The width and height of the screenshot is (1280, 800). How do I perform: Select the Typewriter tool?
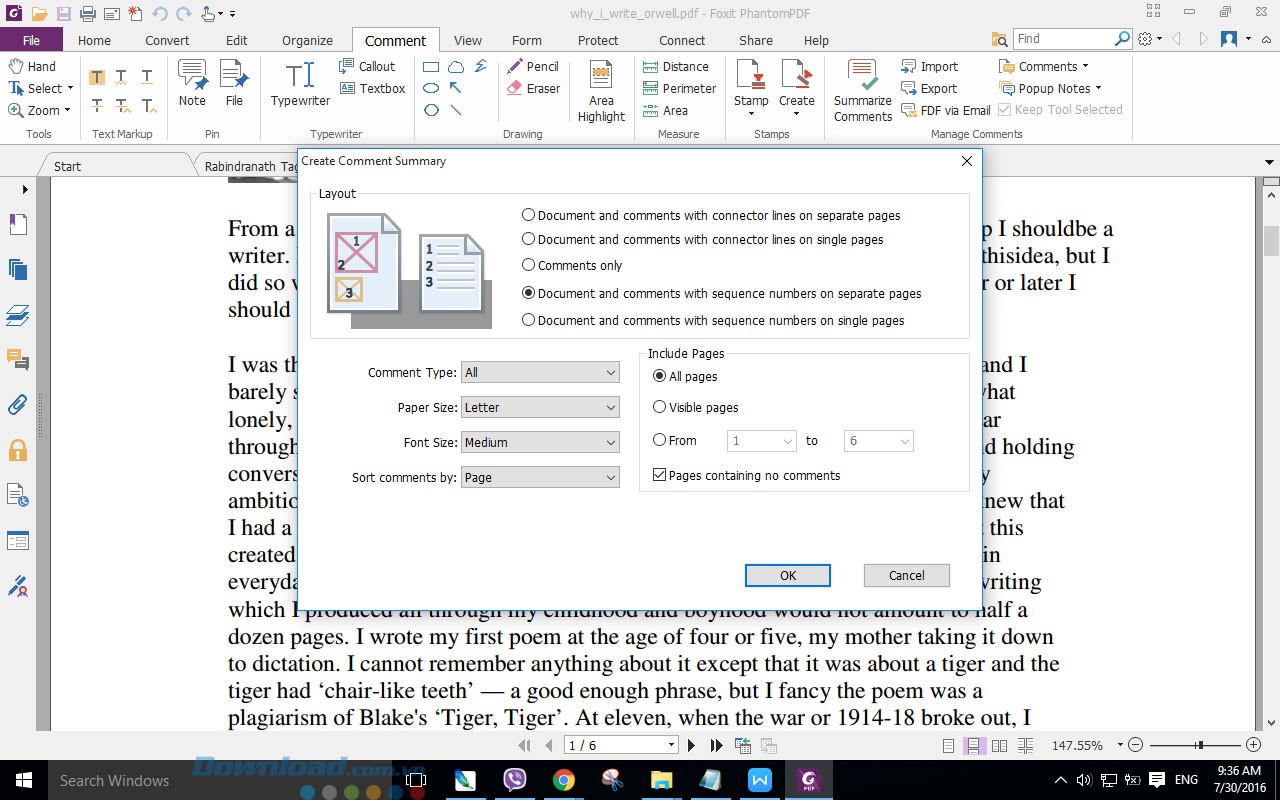tap(300, 84)
